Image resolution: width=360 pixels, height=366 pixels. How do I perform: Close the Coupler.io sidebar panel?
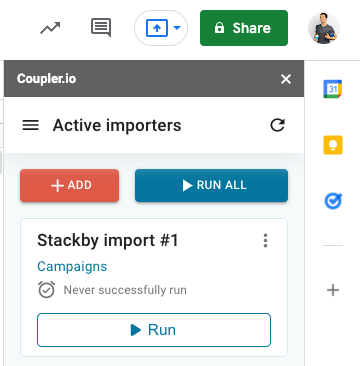[x=286, y=79]
